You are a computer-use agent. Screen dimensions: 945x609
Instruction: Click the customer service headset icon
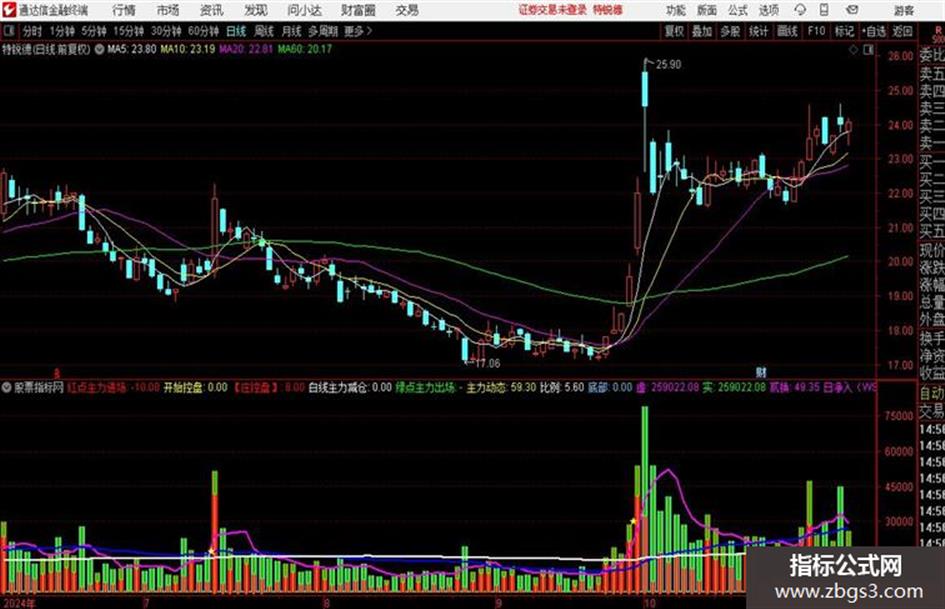(x=800, y=10)
